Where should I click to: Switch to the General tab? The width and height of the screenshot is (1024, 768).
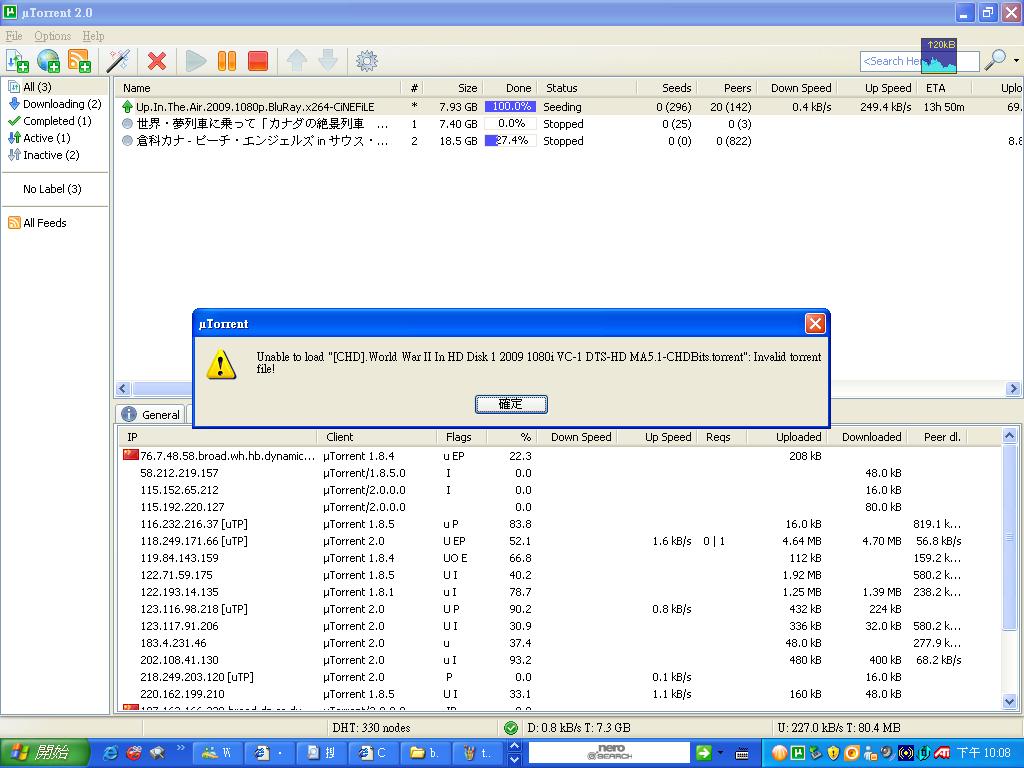tap(151, 414)
